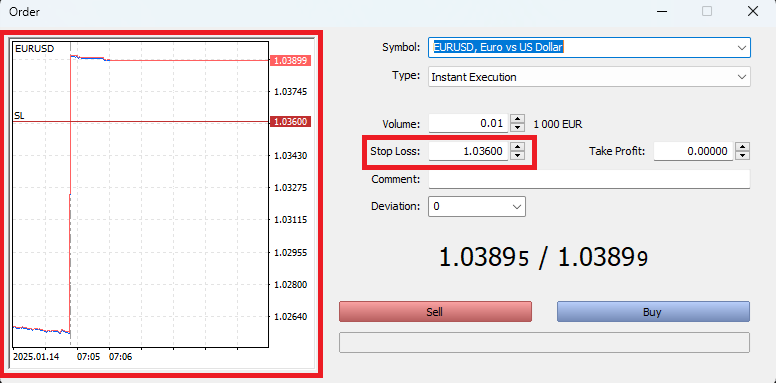Click the blue Buy button
The height and width of the screenshot is (383, 776).
pos(653,312)
